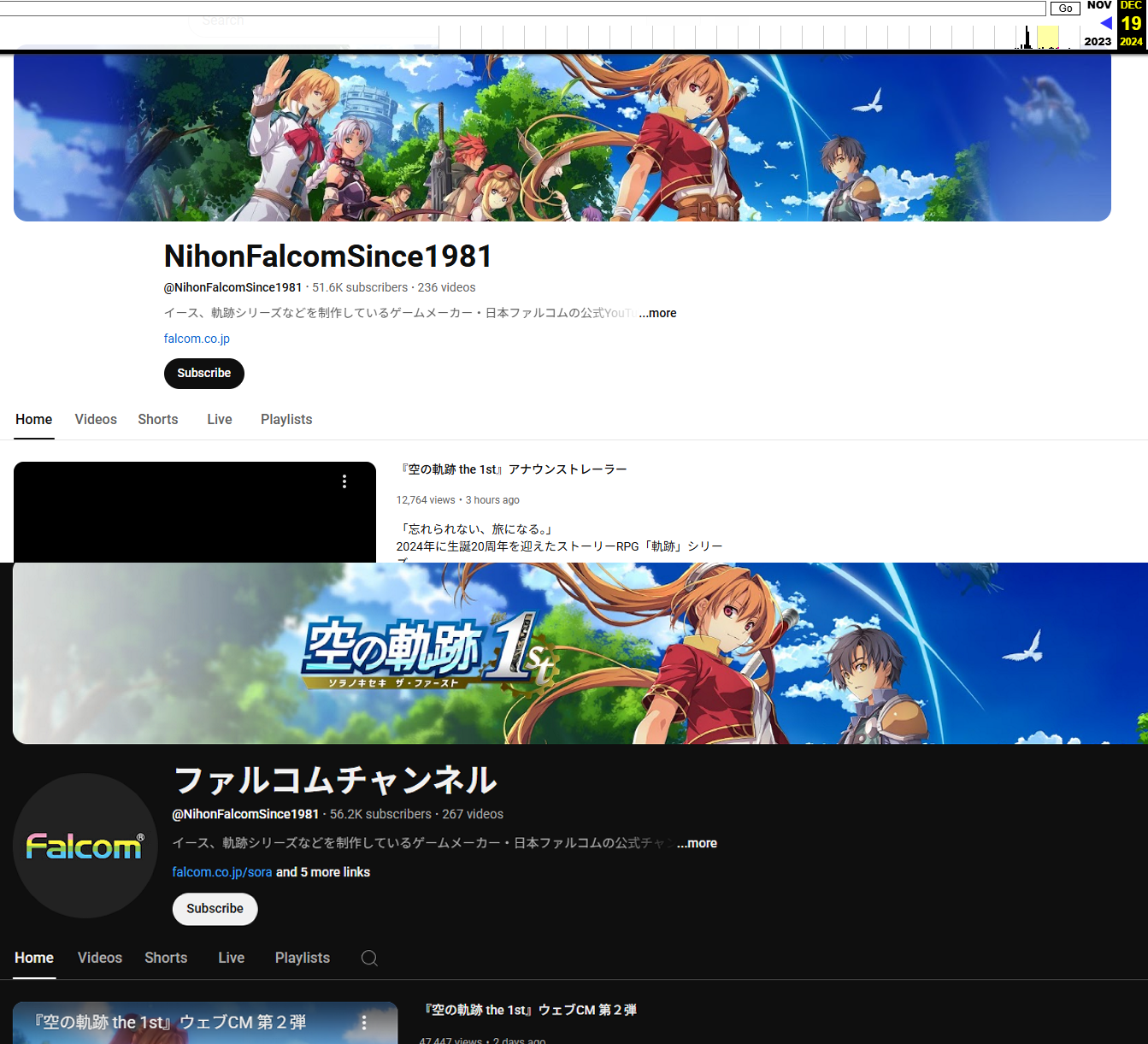Switch to Videos tab on dark-theme page

(x=100, y=958)
